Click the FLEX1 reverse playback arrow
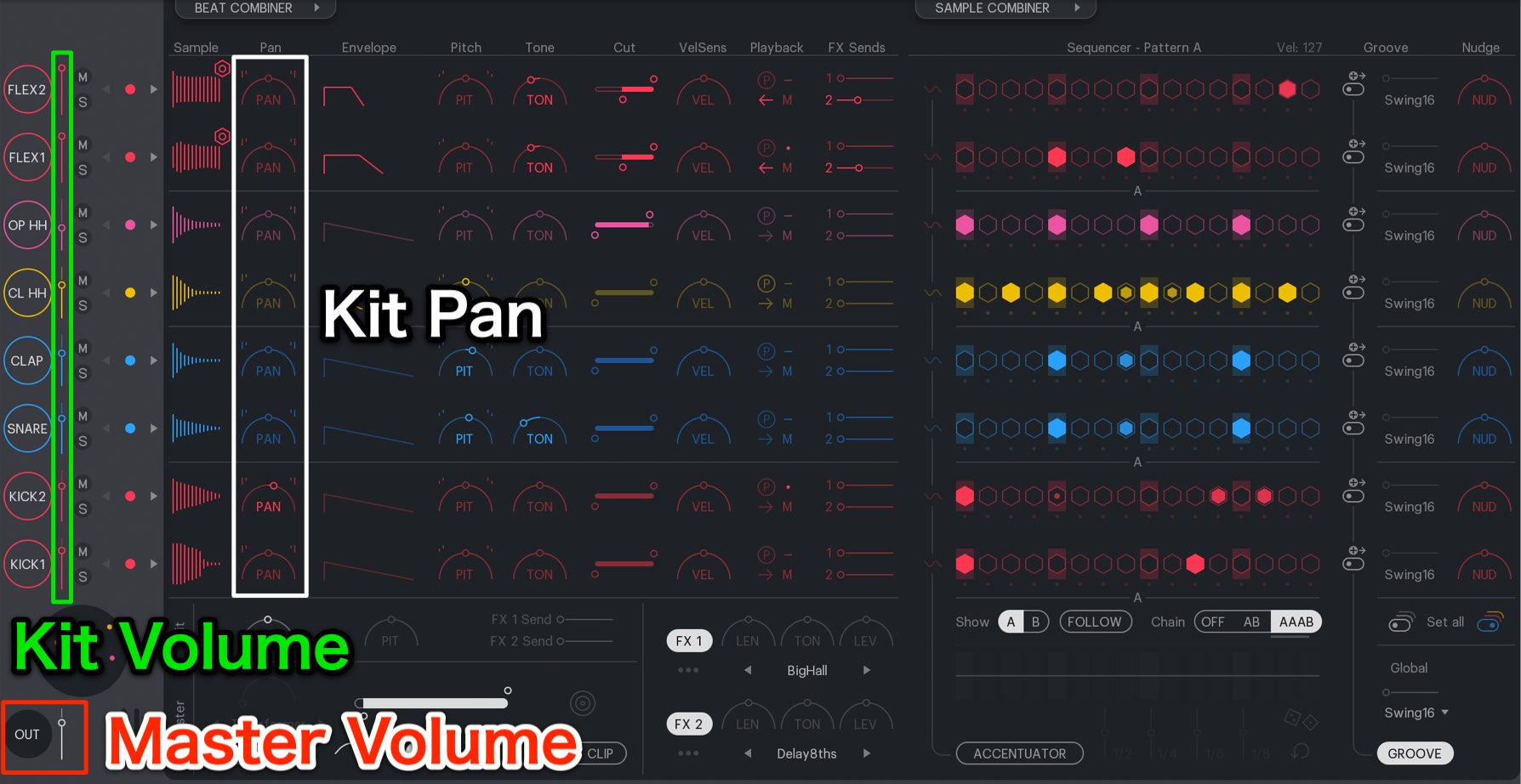1521x784 pixels. click(x=766, y=168)
